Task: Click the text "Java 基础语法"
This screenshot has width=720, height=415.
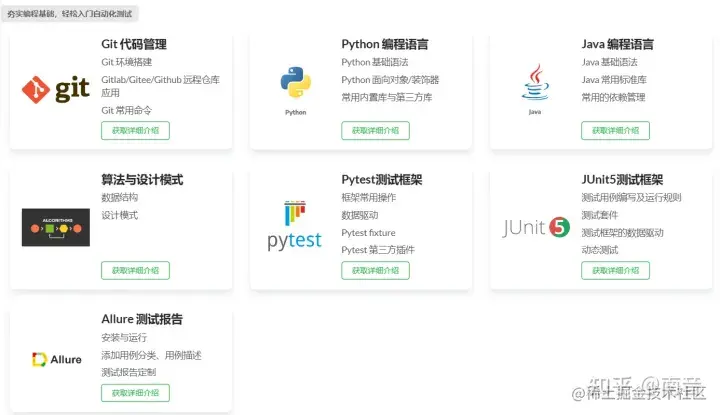Action: 609,62
